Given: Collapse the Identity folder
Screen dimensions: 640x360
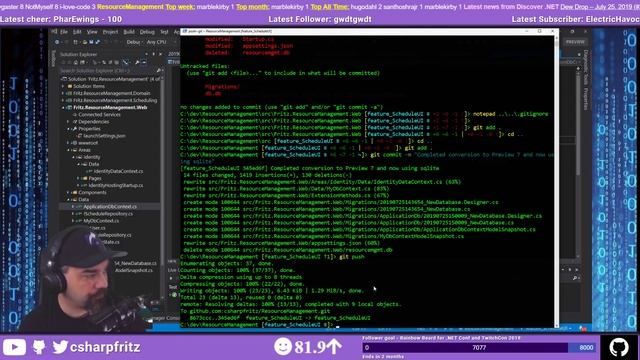Looking at the screenshot, I should click(x=73, y=157).
